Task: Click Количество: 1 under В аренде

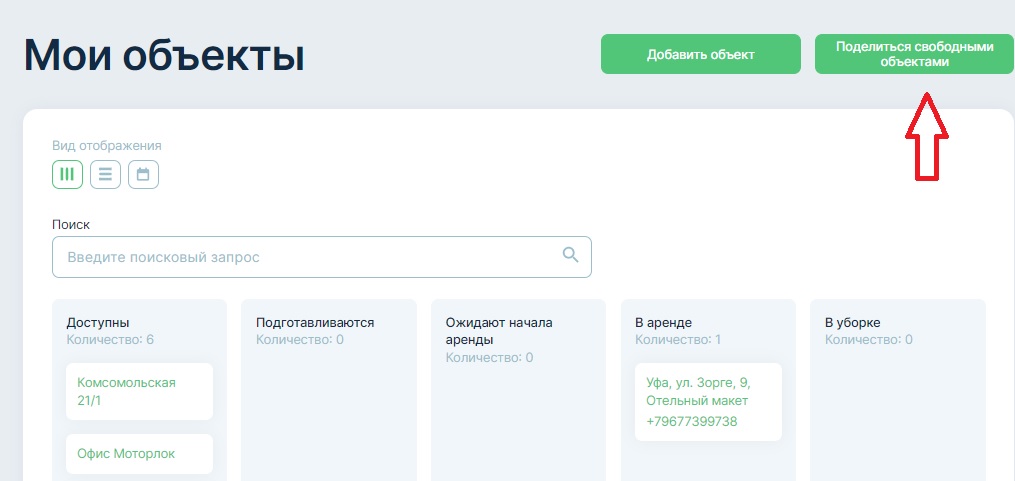Action: (x=678, y=340)
